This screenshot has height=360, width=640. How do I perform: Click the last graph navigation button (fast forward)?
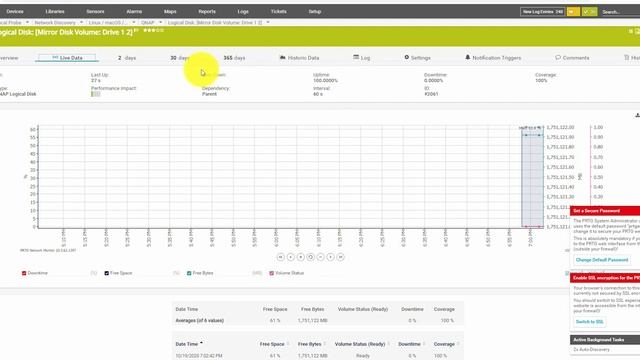pyautogui.click(x=340, y=257)
